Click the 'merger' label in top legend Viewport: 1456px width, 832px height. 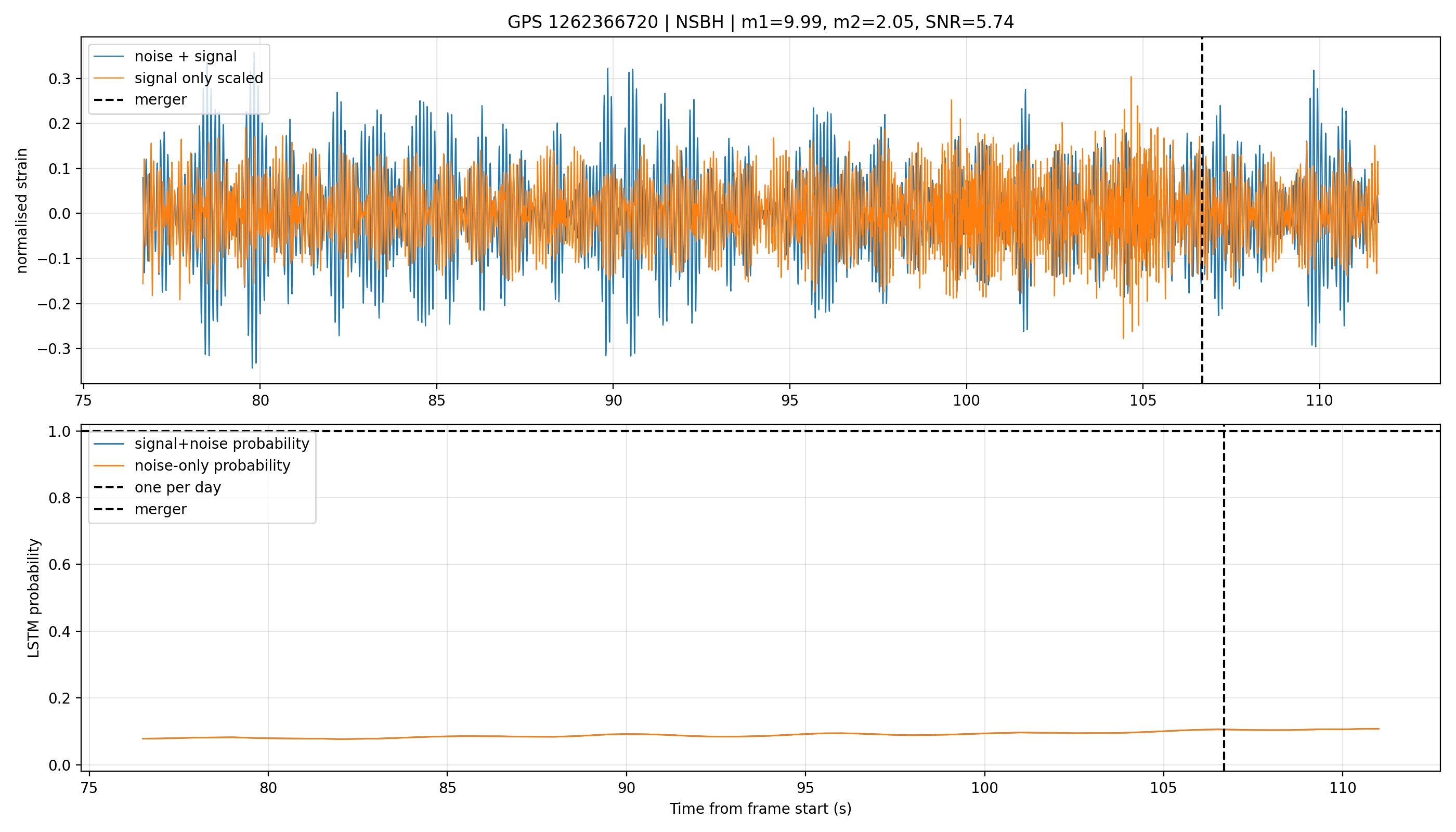(x=161, y=99)
